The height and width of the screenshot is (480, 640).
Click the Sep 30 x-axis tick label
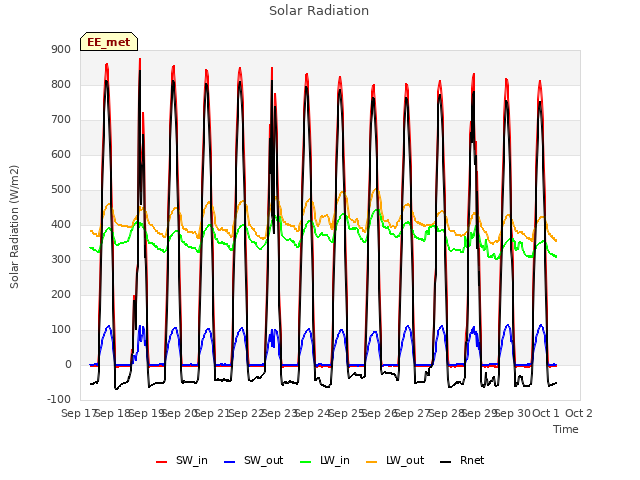[x=513, y=413]
